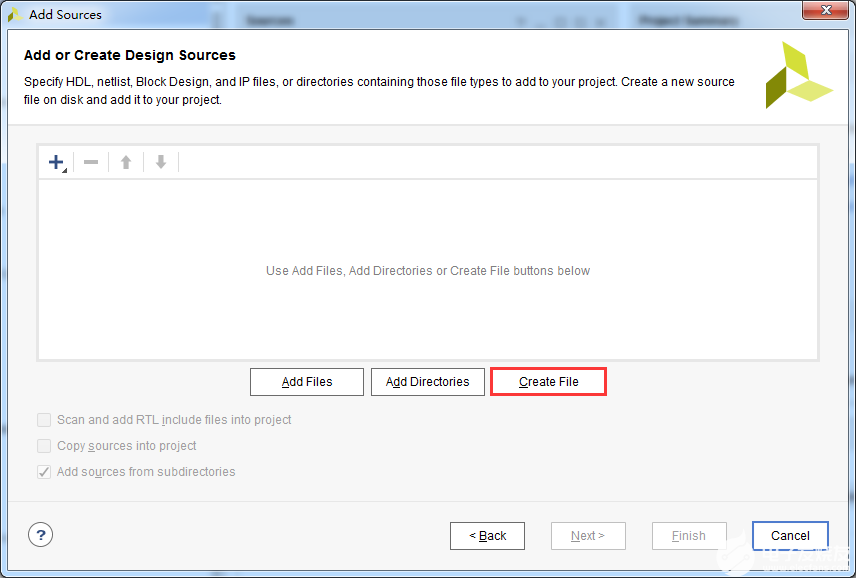Click the Add Directories button
Screen dimensions: 856x578
point(427,382)
